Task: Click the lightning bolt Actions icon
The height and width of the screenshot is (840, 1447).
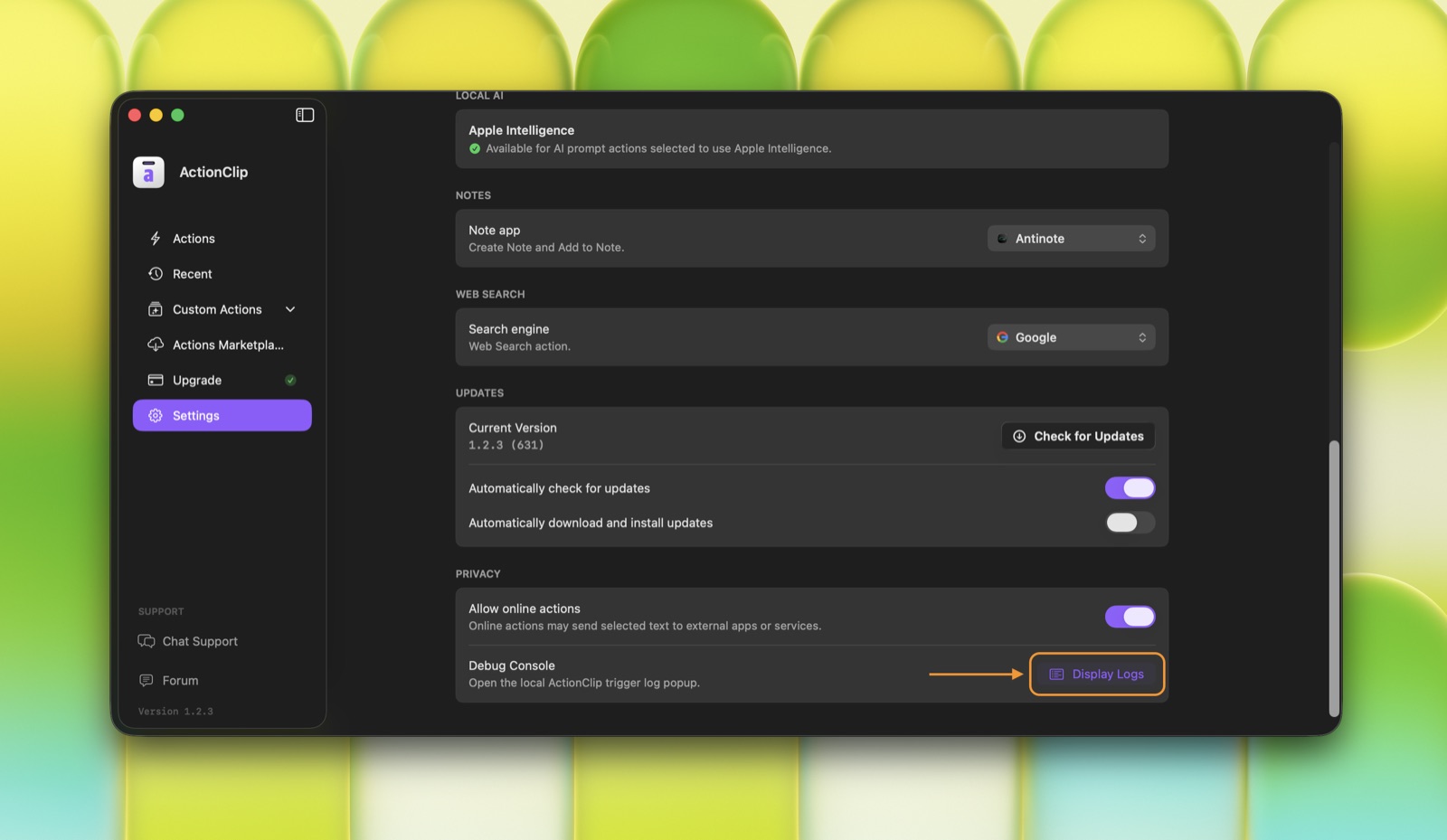Action: pyautogui.click(x=156, y=239)
